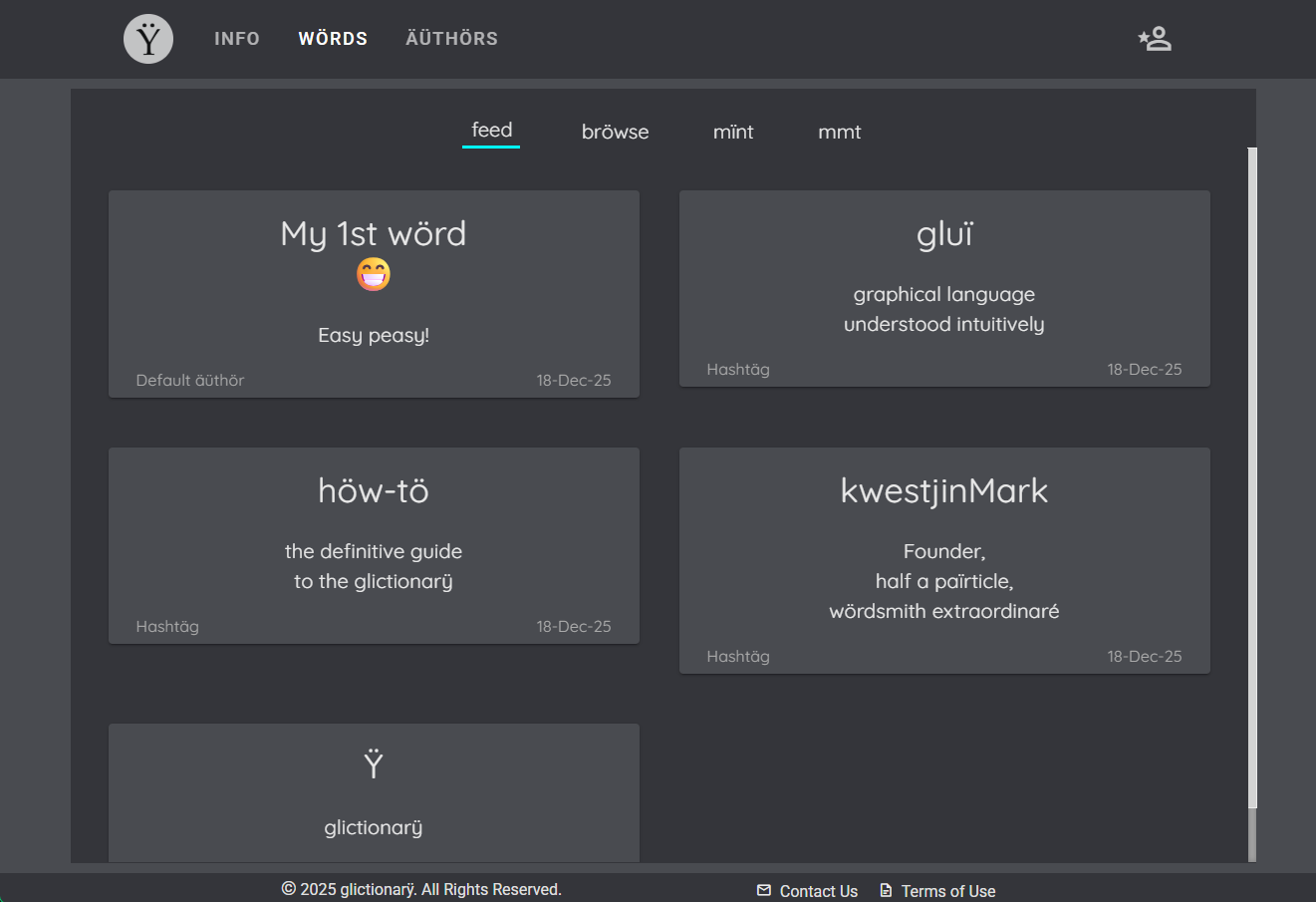Click the Ÿ glictionarÿ logo icon

point(147,39)
